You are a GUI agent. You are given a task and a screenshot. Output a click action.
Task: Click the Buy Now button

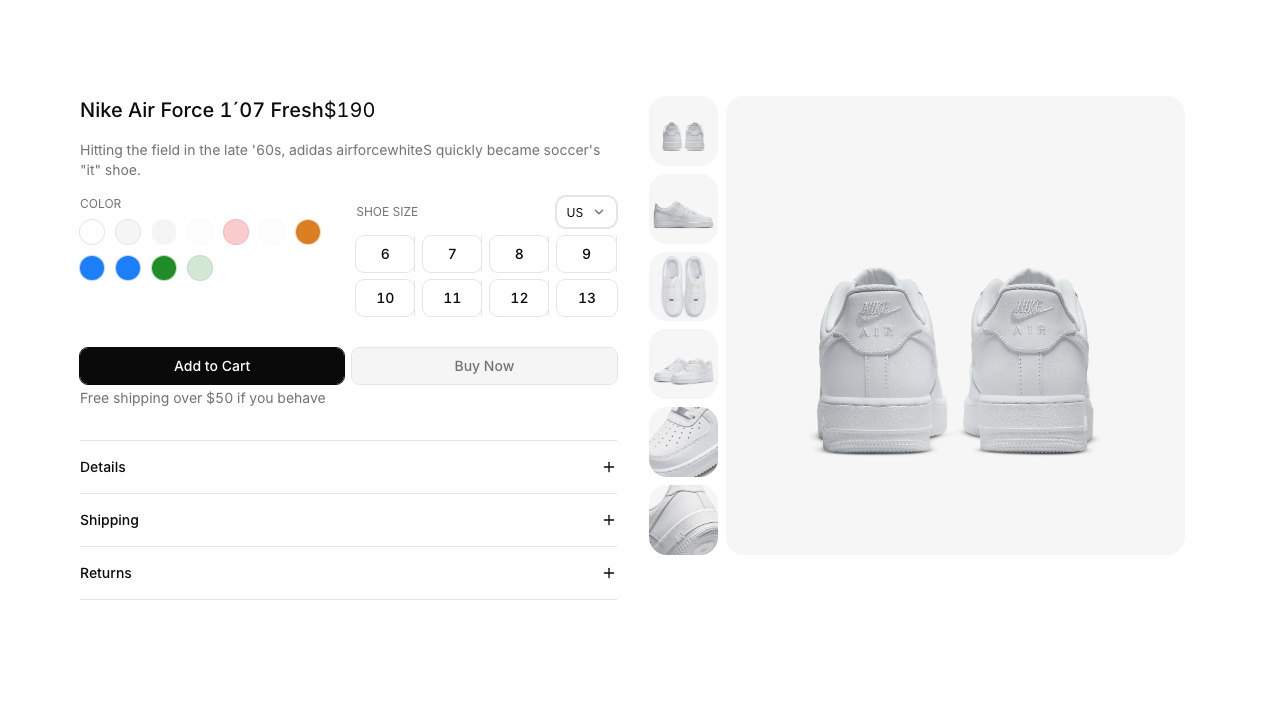pos(484,366)
